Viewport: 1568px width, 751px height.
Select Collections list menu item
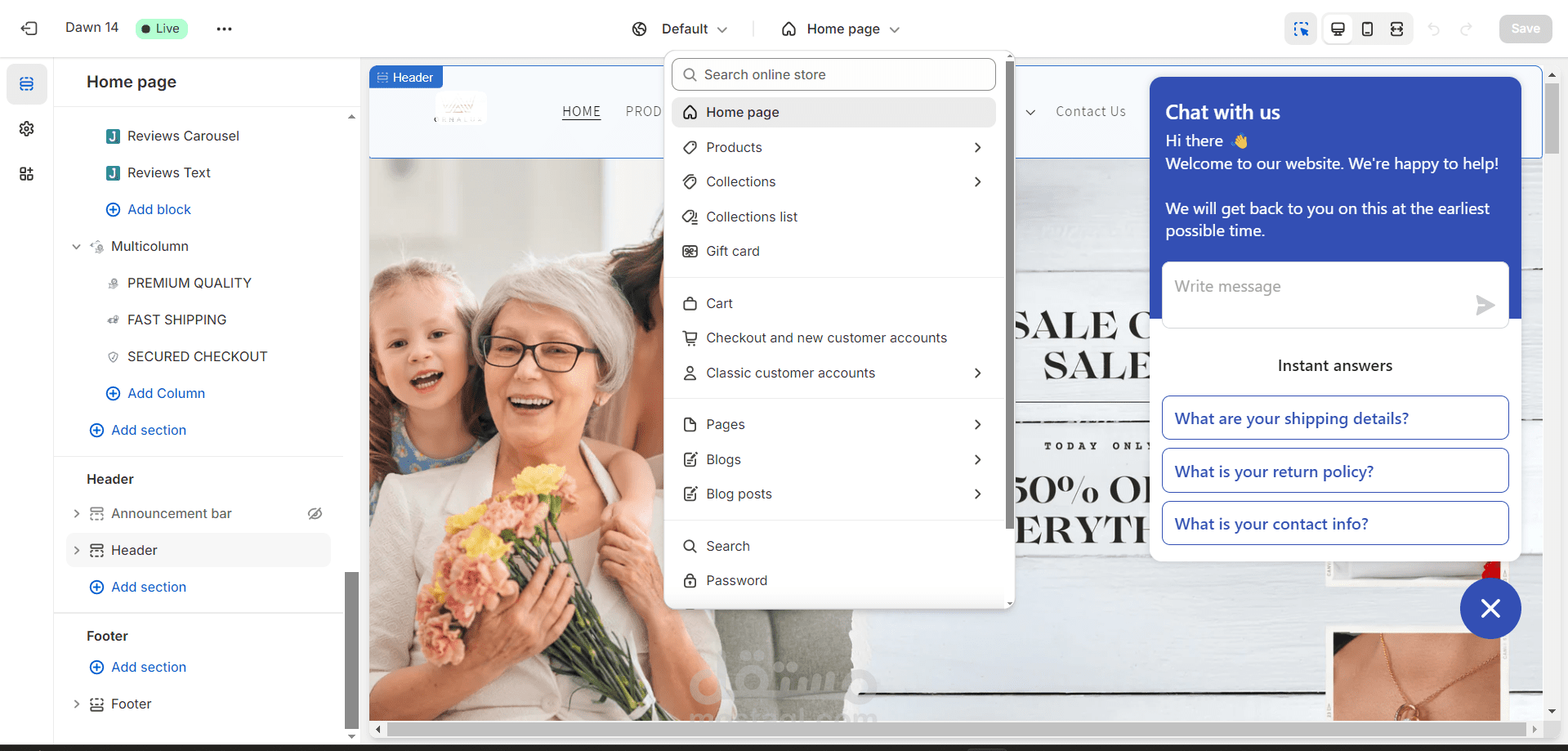pos(833,217)
